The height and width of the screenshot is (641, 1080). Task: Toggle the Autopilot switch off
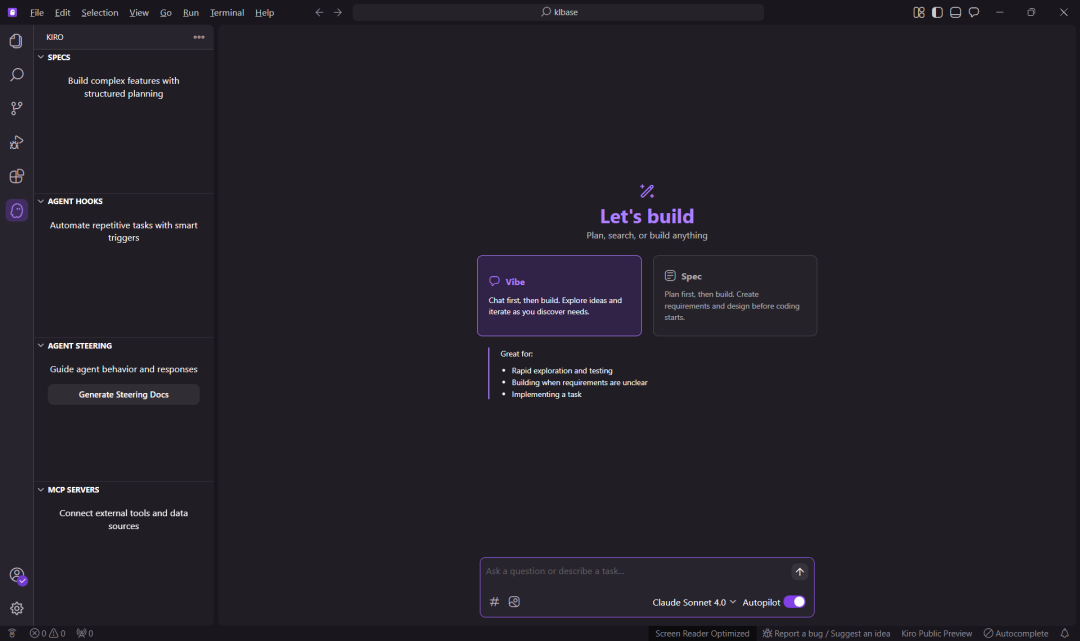tap(794, 602)
